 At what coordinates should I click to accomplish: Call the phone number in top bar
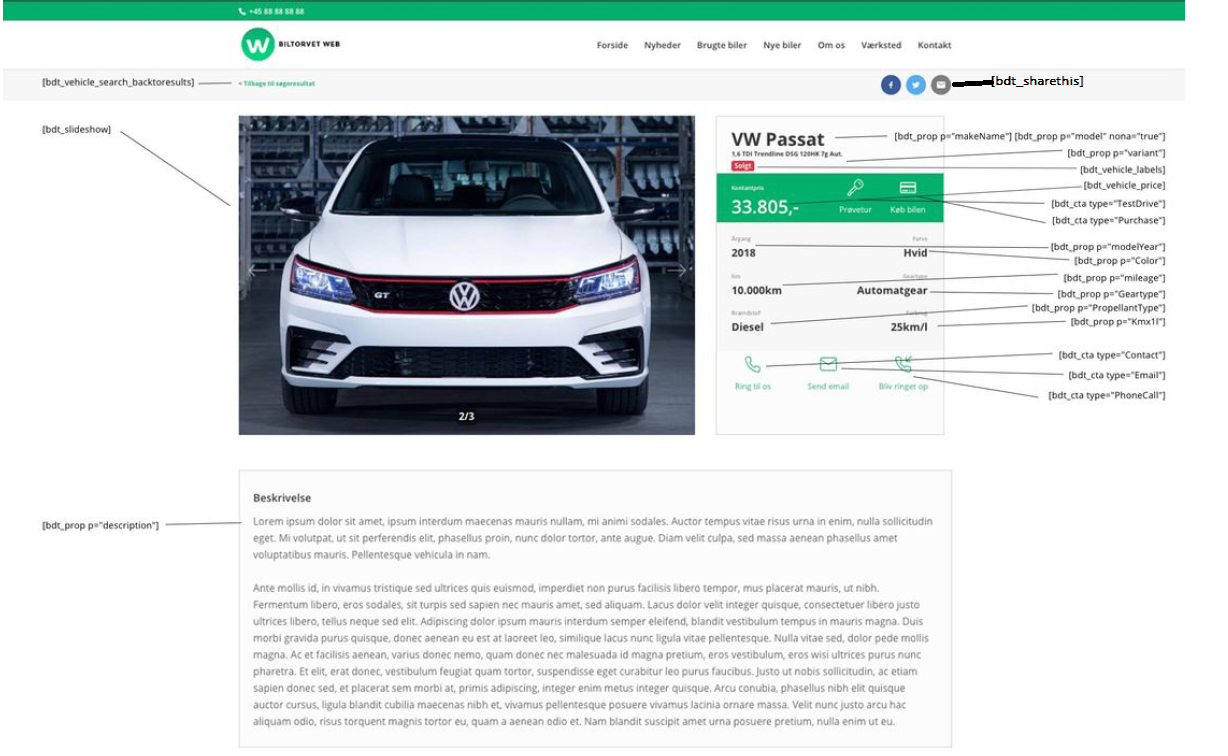[x=271, y=11]
